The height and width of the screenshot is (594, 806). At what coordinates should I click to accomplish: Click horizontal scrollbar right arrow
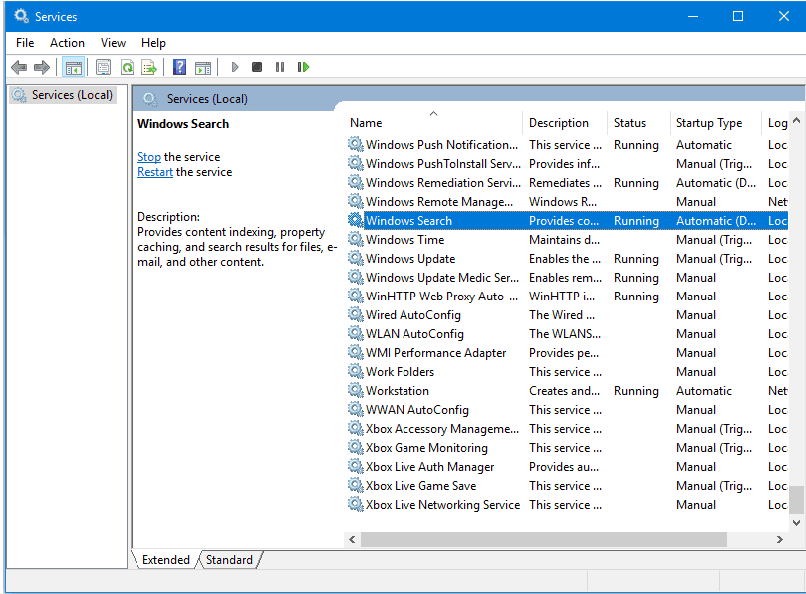click(780, 540)
